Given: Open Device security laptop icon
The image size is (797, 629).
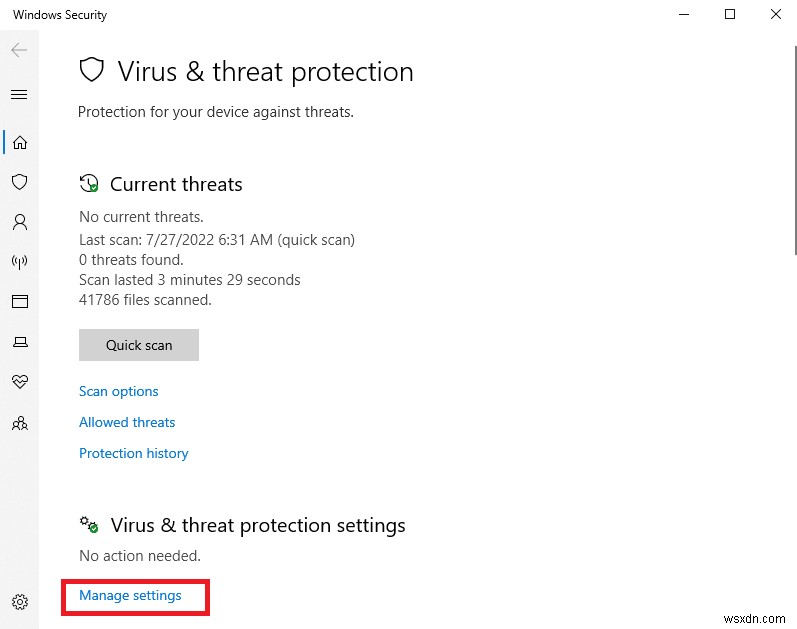Looking at the screenshot, I should coord(19,342).
